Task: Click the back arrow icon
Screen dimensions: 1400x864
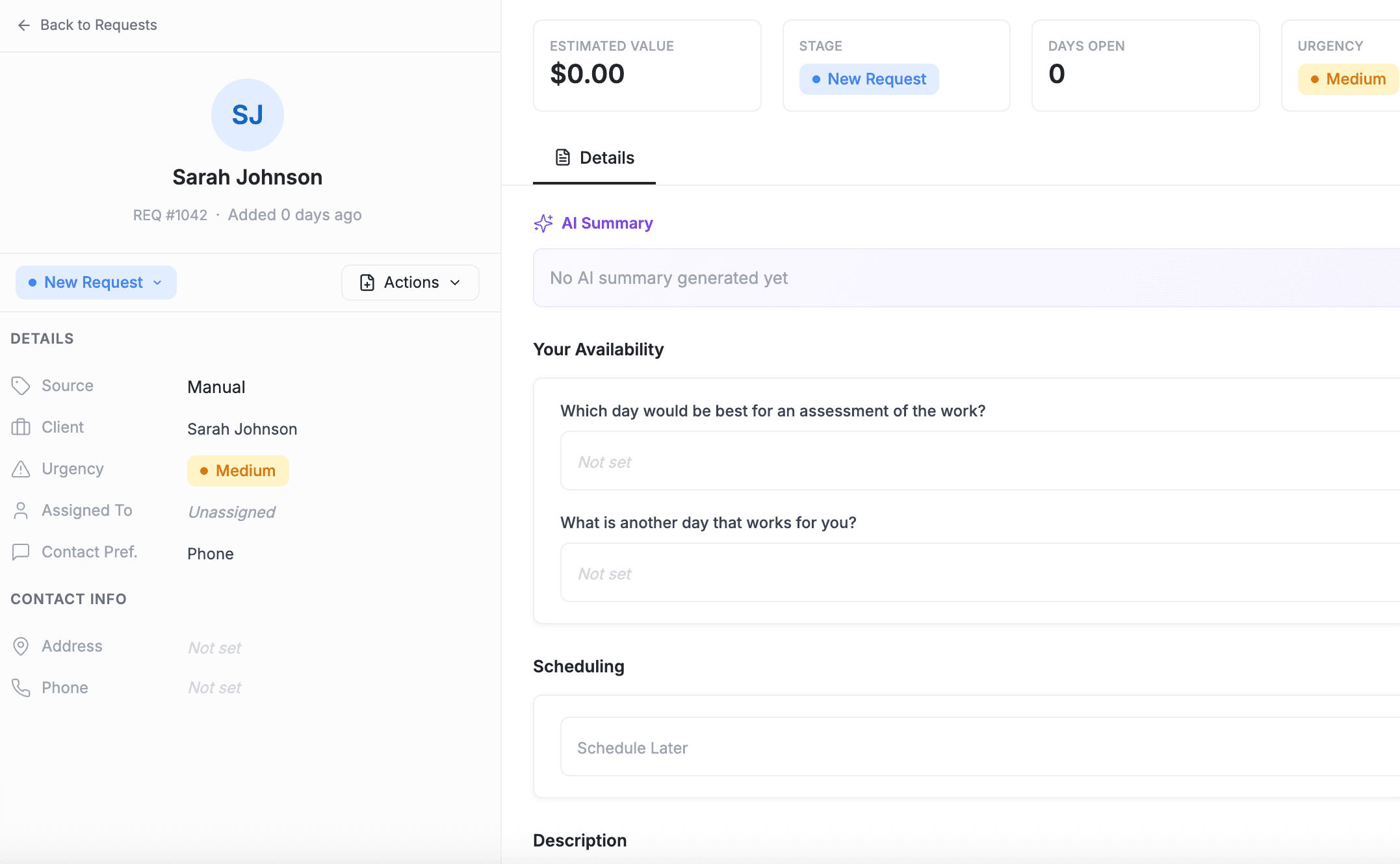Action: (24, 25)
